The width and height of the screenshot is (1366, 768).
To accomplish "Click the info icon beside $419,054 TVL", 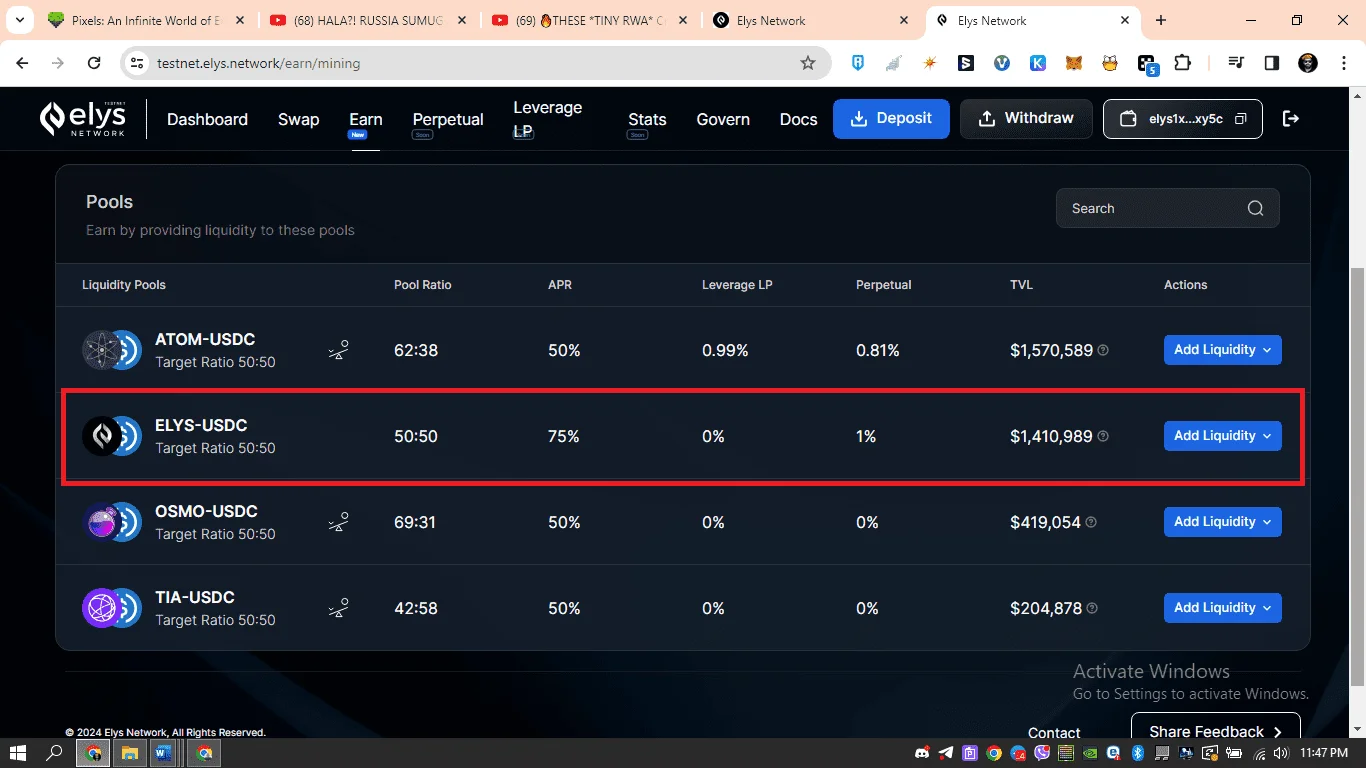I will tap(1091, 522).
